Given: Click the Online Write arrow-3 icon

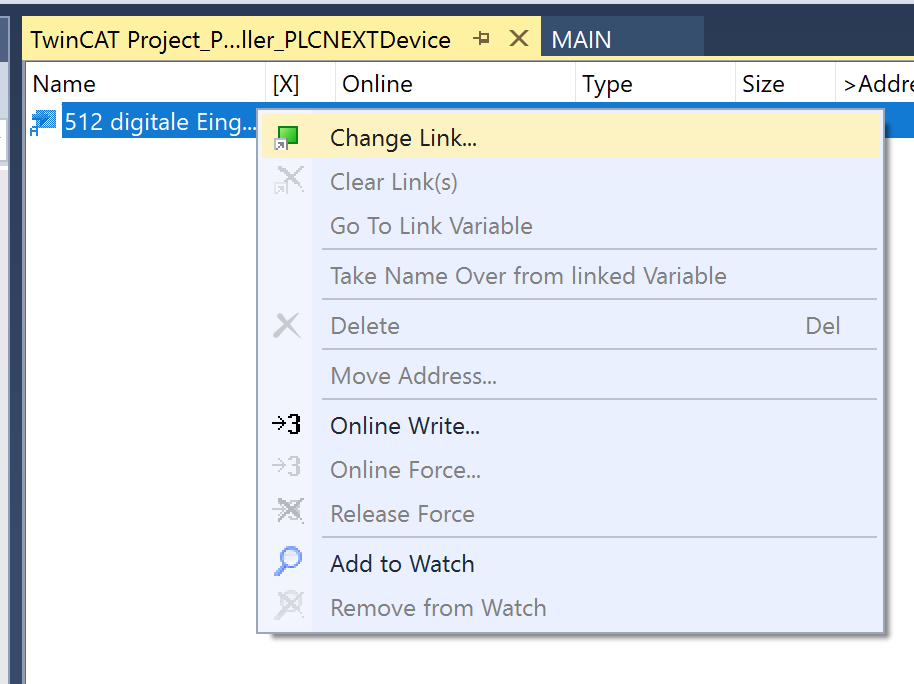Looking at the screenshot, I should [x=287, y=425].
